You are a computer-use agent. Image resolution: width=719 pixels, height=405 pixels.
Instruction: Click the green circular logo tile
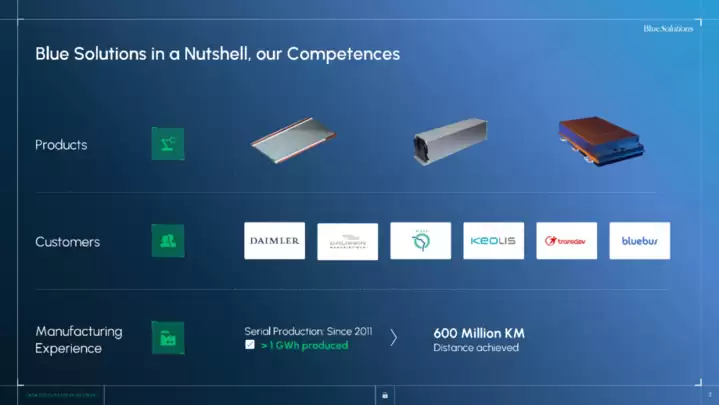coord(420,241)
